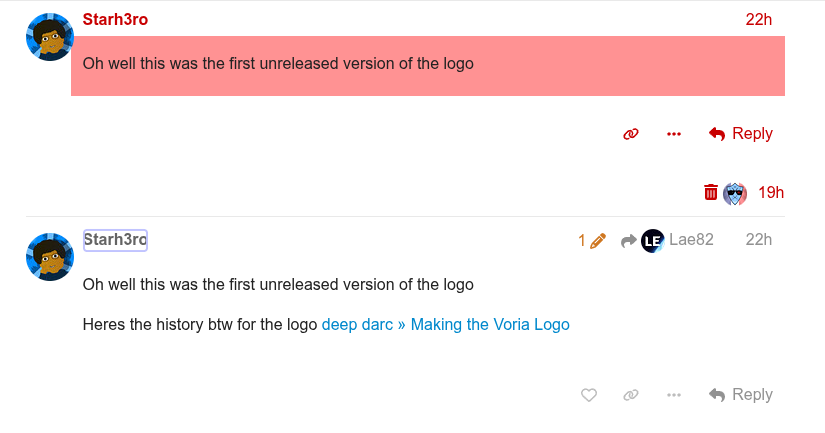Open Starh3ro avatar on second post
Screen dimensions: 825x433
pos(49,257)
